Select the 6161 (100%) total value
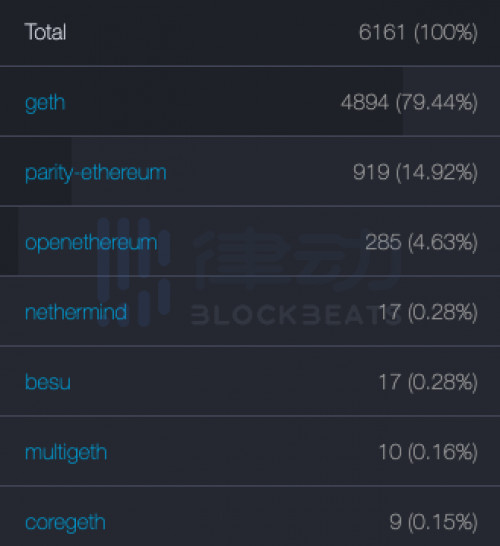Image resolution: width=500 pixels, height=546 pixels. [418, 32]
